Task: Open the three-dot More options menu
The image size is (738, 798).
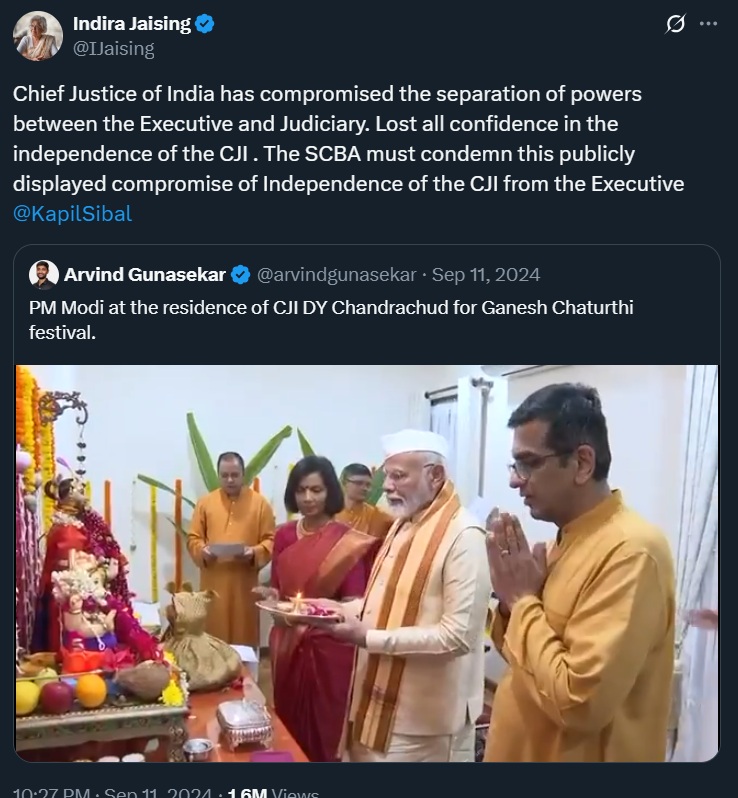Action: pyautogui.click(x=709, y=25)
